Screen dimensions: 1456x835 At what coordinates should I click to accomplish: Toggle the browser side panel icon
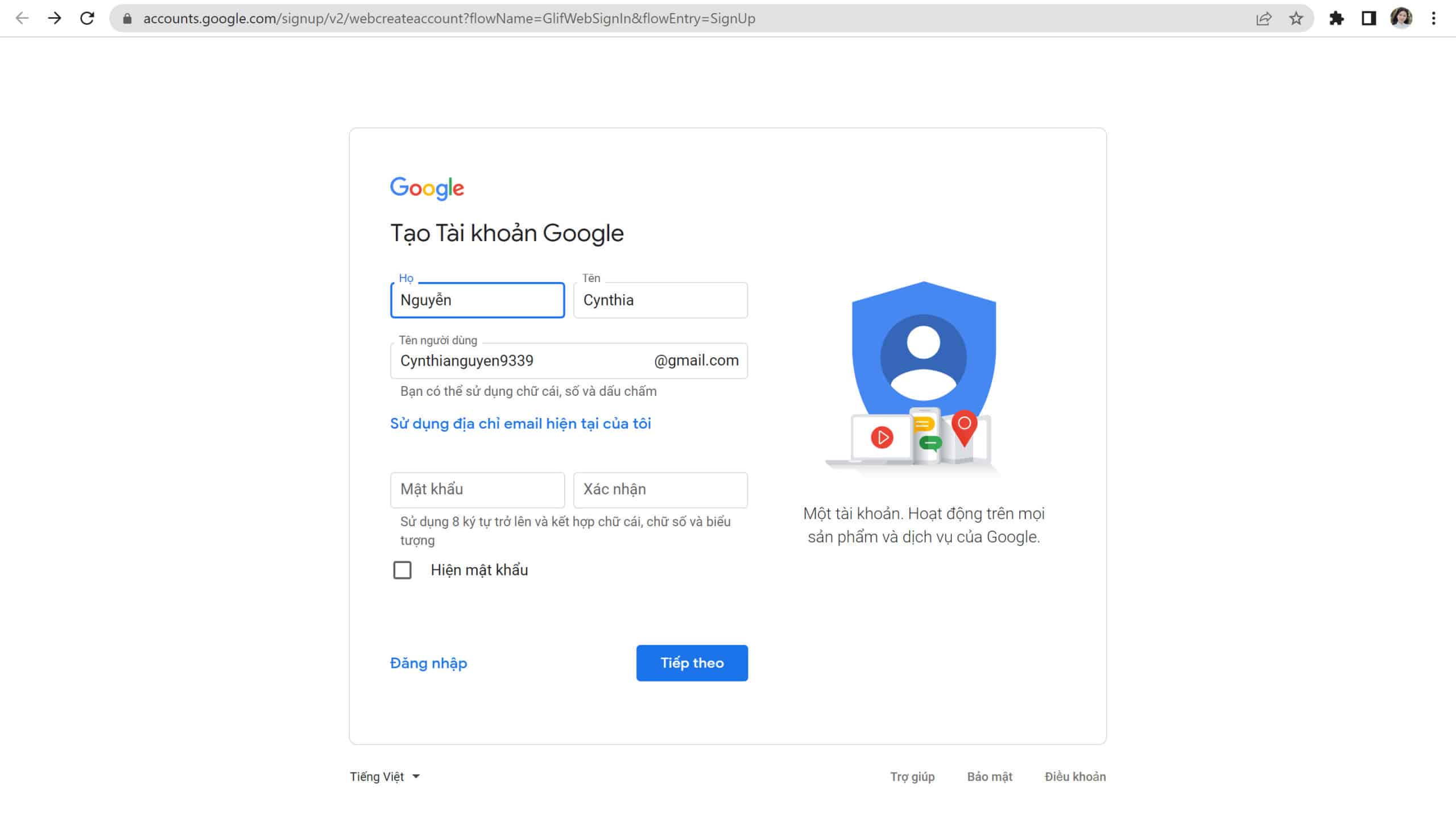click(x=1369, y=18)
